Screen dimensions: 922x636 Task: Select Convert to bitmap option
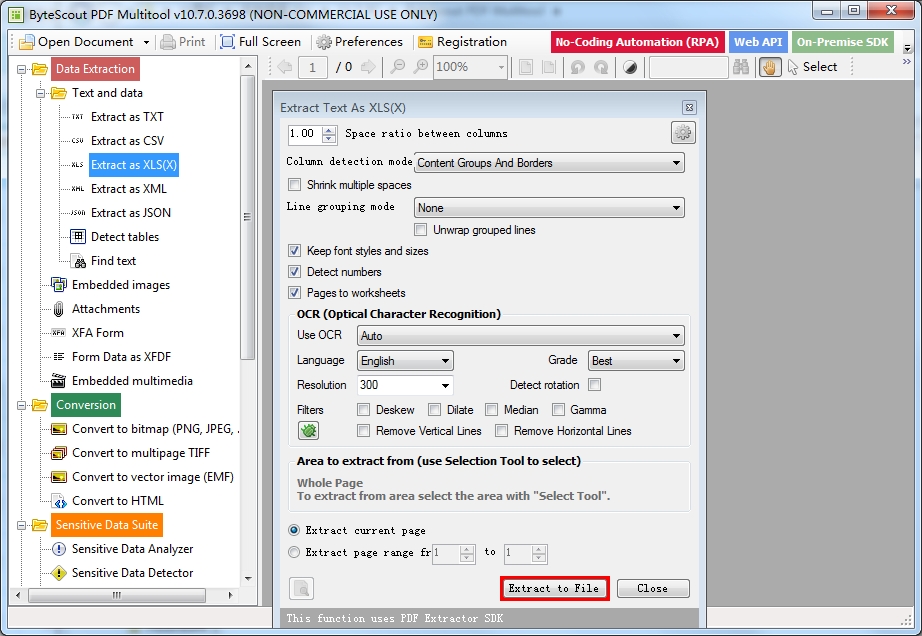(153, 429)
